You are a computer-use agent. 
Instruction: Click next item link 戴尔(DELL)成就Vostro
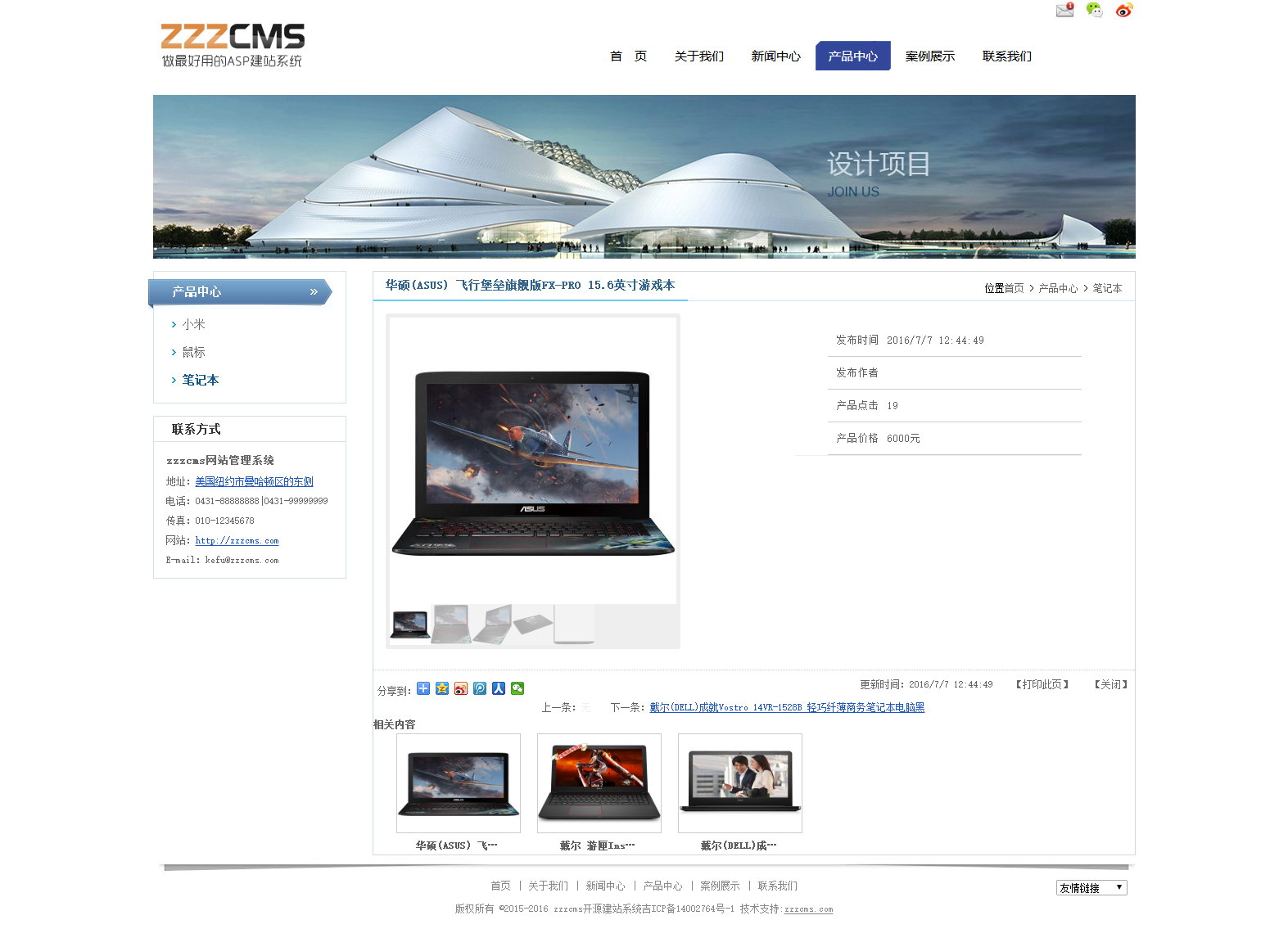787,707
